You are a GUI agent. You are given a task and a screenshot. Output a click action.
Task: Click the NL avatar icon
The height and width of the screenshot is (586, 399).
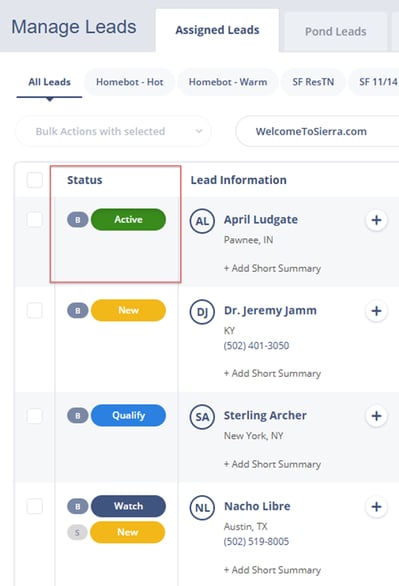click(x=202, y=508)
